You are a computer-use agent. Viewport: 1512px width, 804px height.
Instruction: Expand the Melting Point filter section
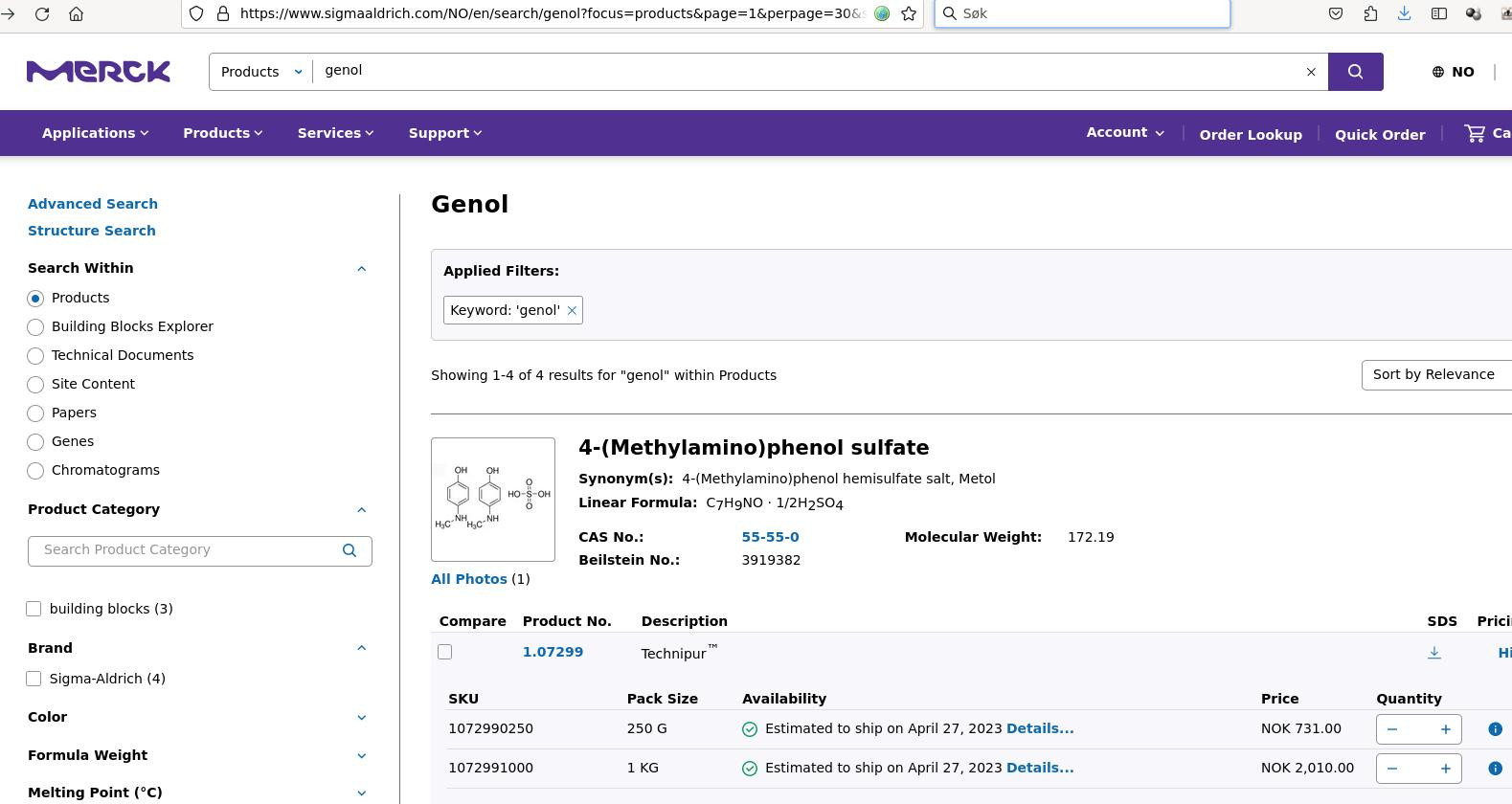coord(361,793)
